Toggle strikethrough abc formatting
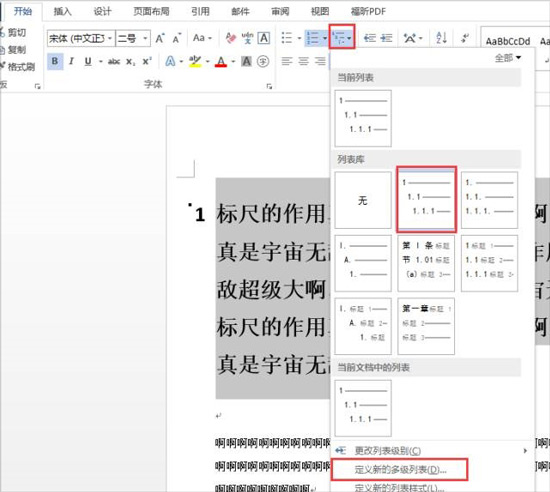 click(x=114, y=62)
